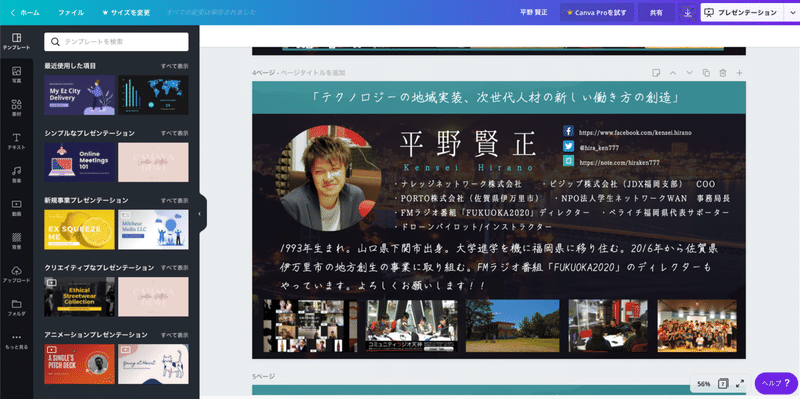Open the 素材 elements sidebar tab

16,108
